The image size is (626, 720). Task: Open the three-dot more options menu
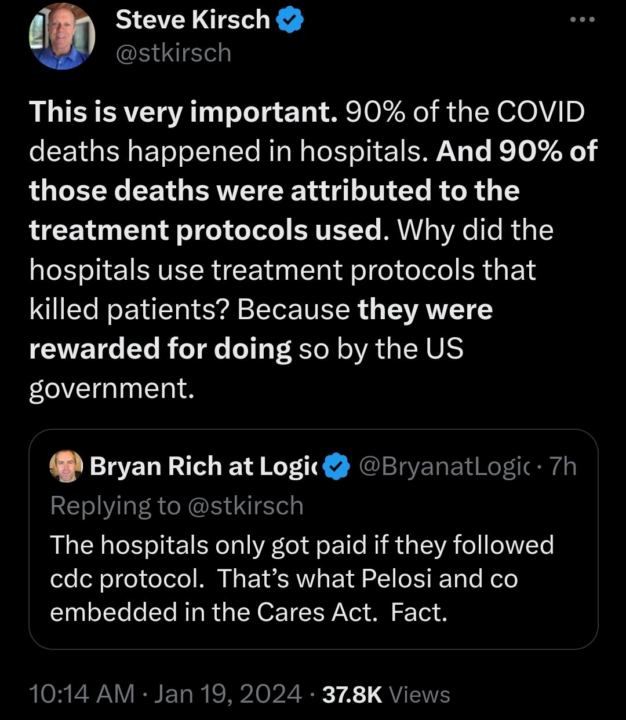coord(582,20)
